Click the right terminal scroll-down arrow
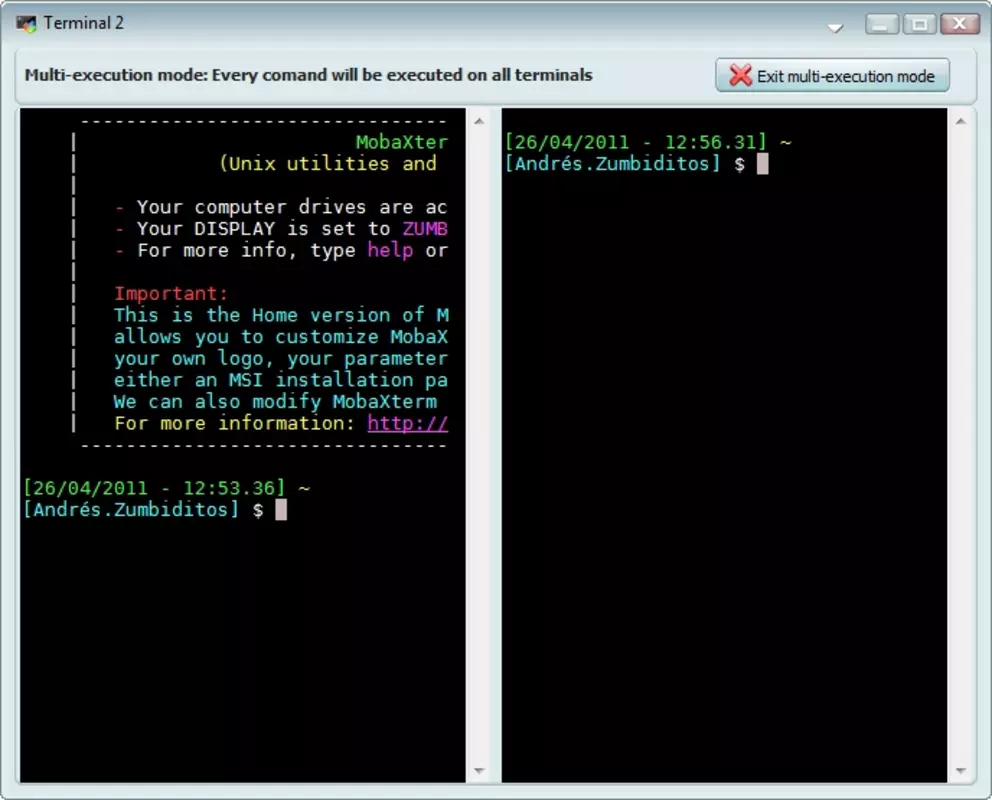The width and height of the screenshot is (992, 800). (x=961, y=770)
